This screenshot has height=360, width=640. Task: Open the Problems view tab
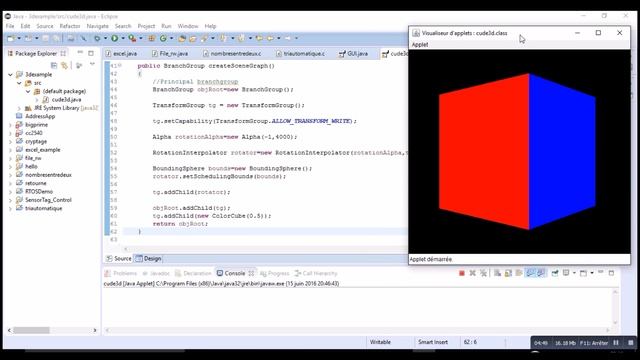(121, 273)
